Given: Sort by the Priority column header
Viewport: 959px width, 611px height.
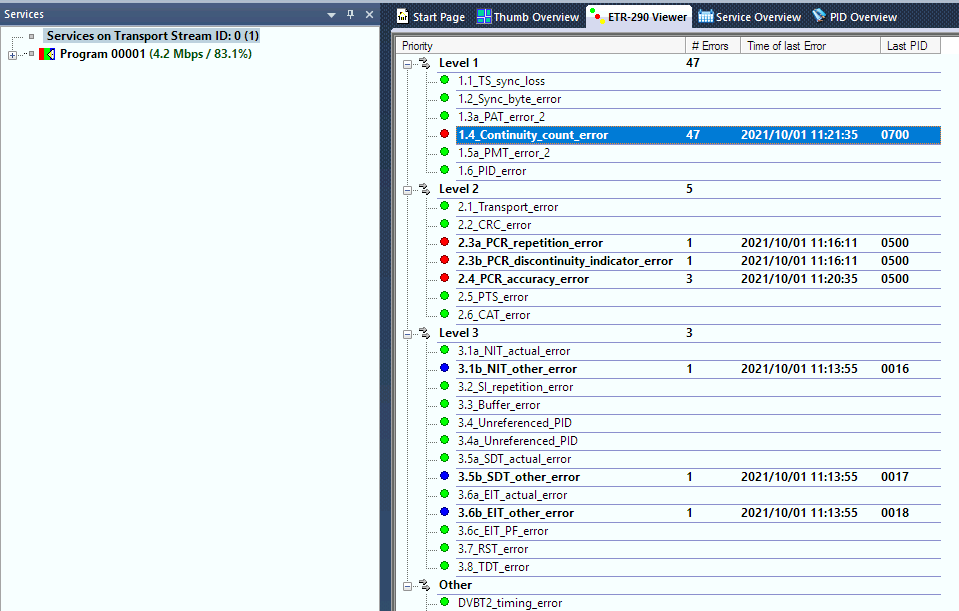Looking at the screenshot, I should (x=541, y=46).
